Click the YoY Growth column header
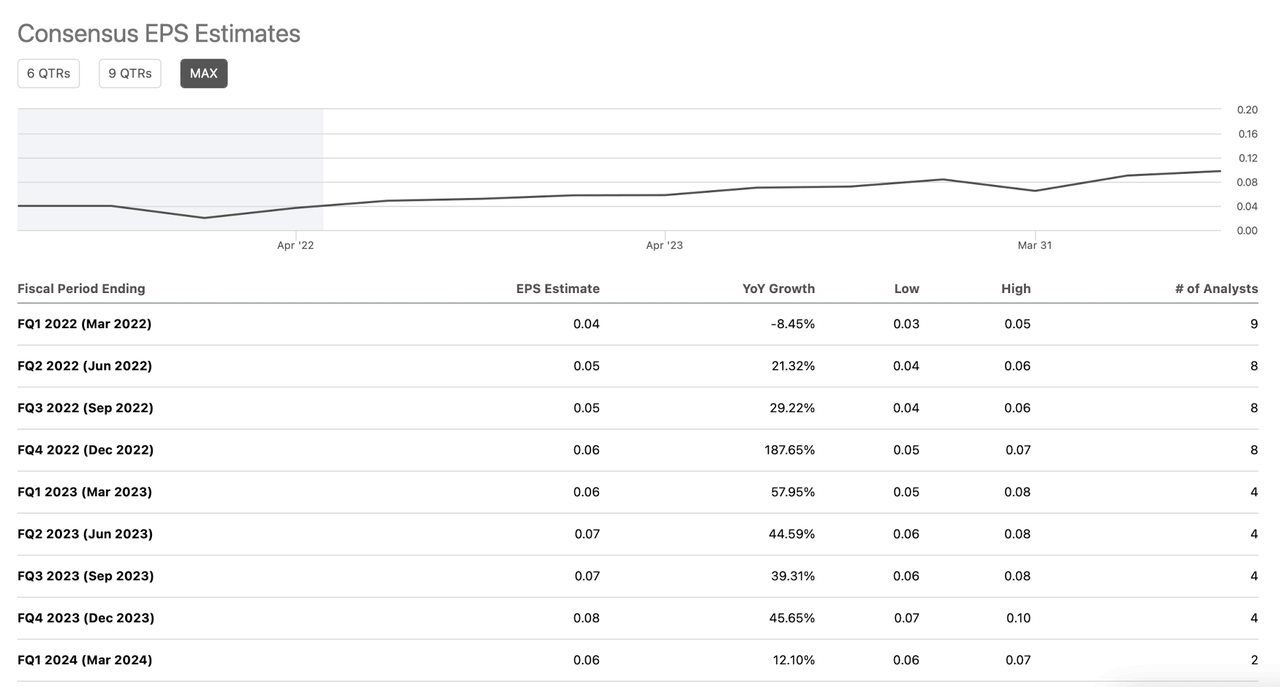The width and height of the screenshot is (1280, 687). (778, 288)
